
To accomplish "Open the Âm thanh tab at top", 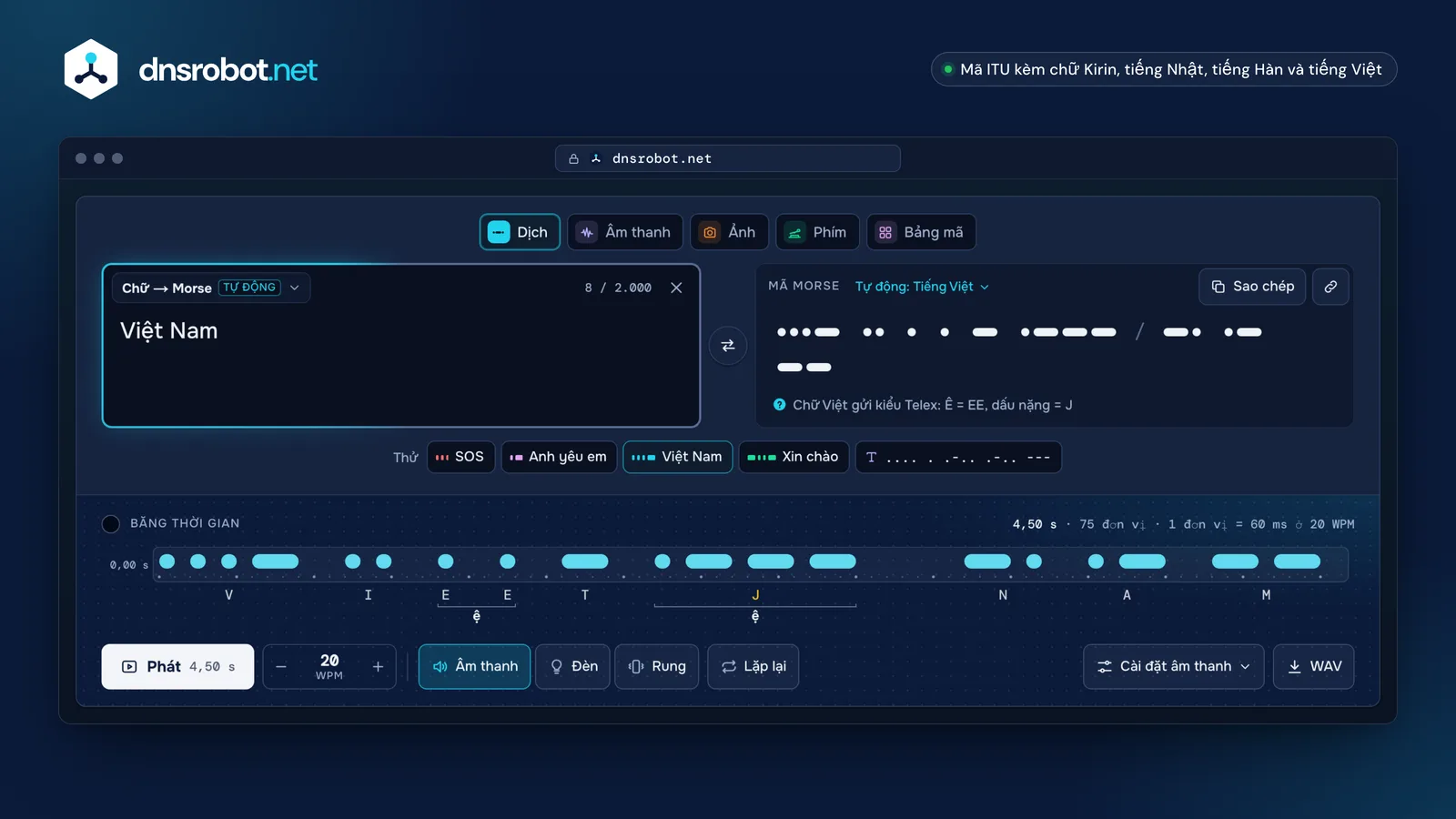I will 625,232.
